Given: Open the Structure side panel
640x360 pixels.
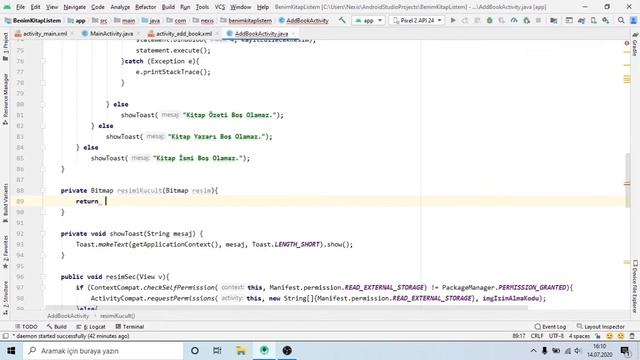Looking at the screenshot, I should click(5, 298).
